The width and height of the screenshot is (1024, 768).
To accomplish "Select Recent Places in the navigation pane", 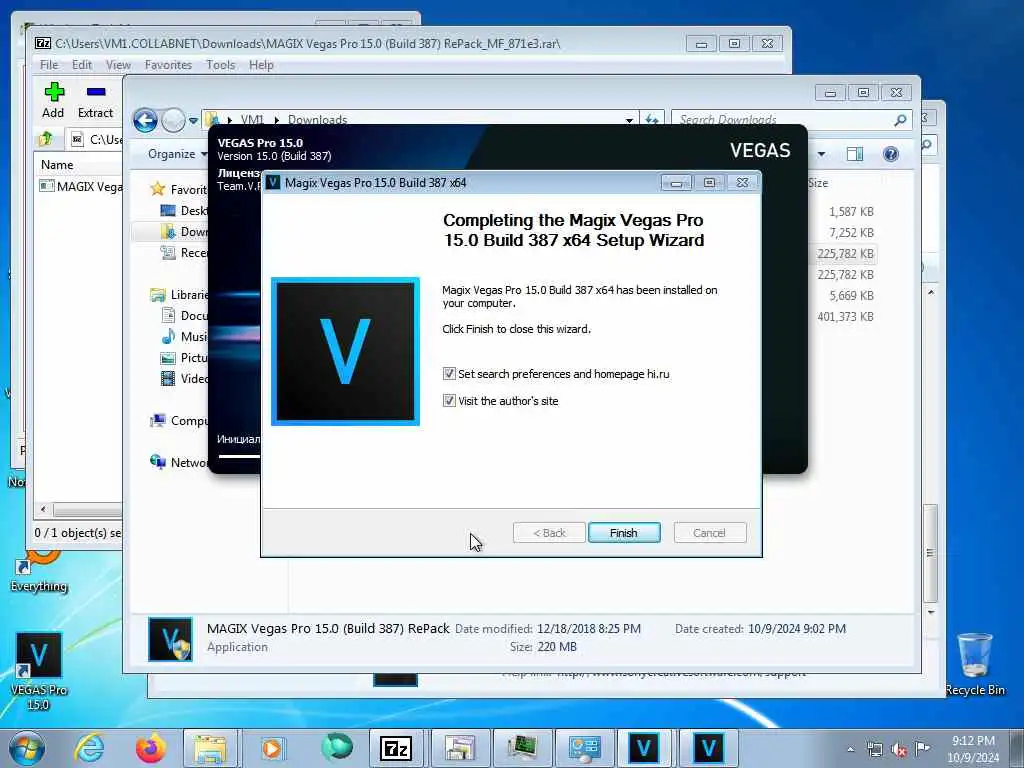I will tap(184, 253).
